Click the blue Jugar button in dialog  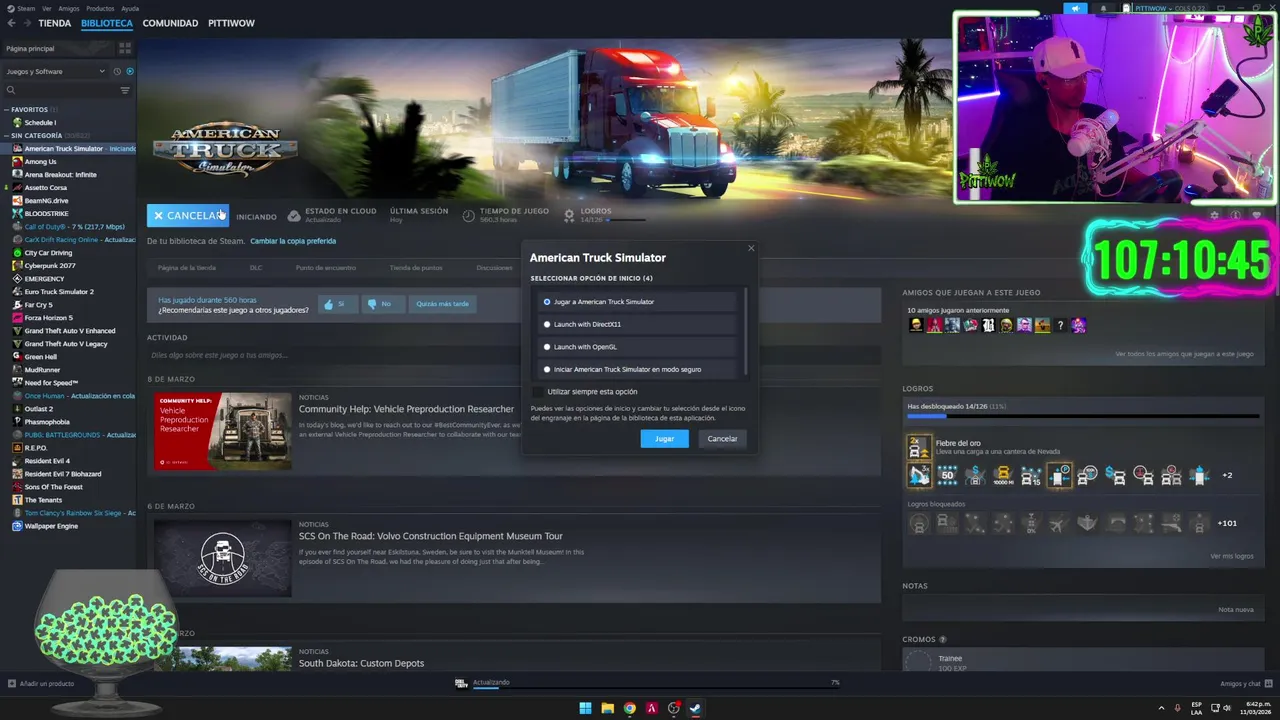click(664, 439)
